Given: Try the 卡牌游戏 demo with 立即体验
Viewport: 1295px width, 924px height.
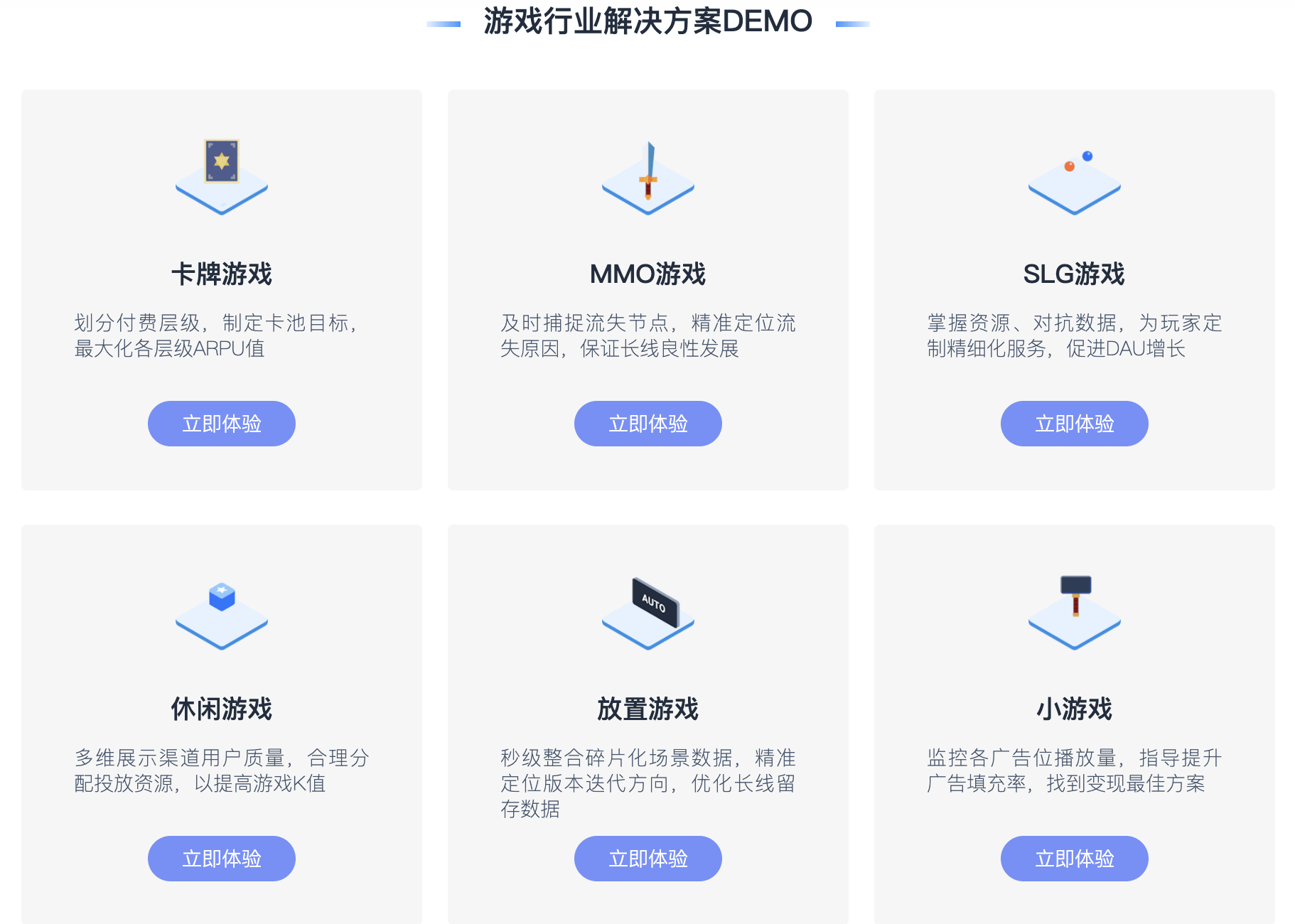Looking at the screenshot, I should click(x=222, y=424).
